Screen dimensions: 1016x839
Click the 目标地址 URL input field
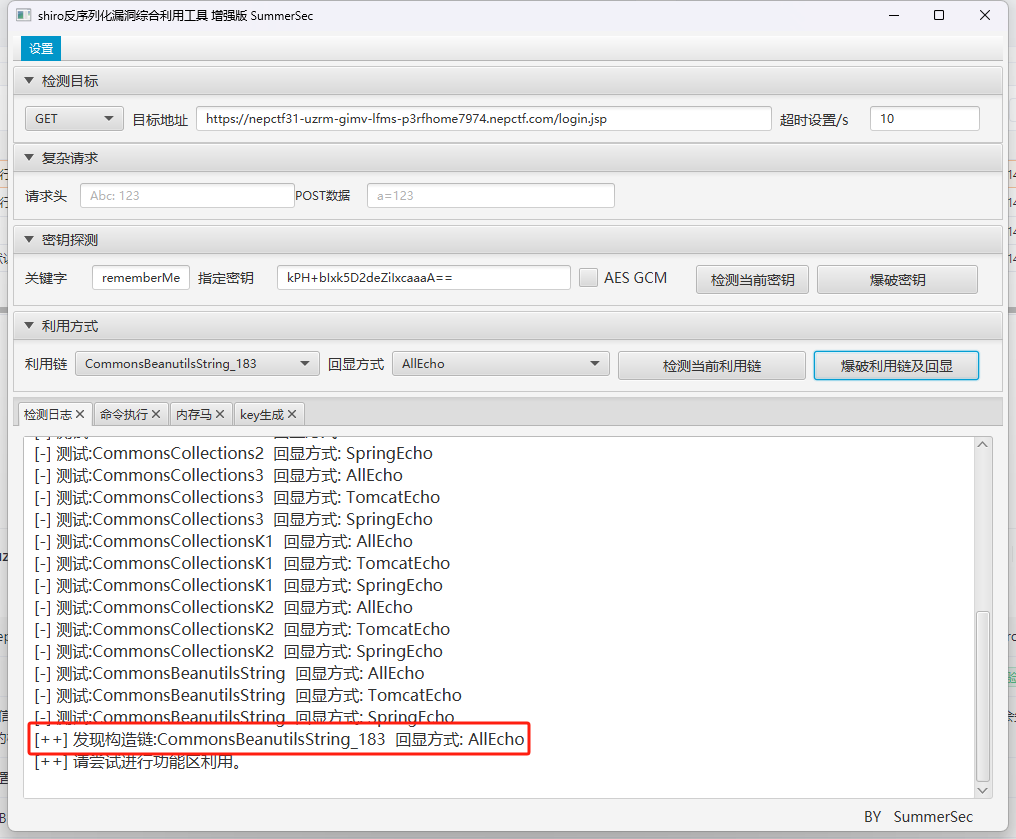(483, 118)
